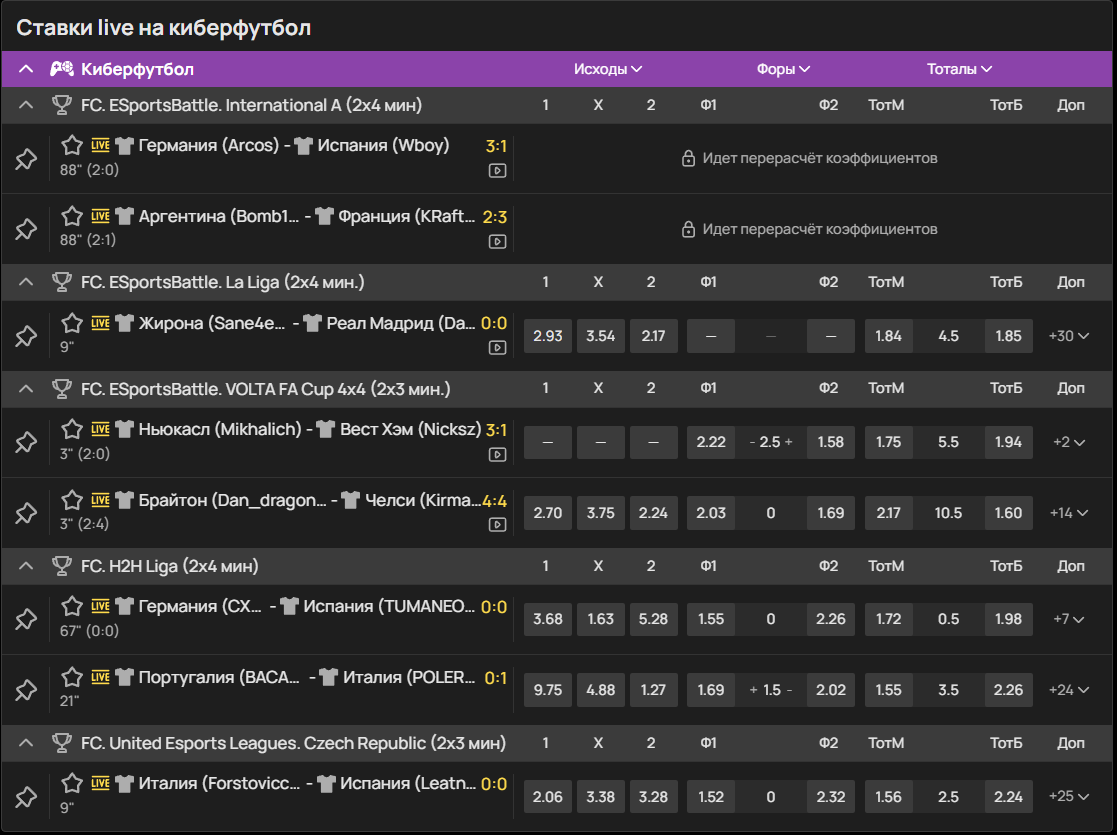This screenshot has height=835, width=1117.
Task: Collapse the La Liga (2x4 мин.) league group
Action: [x=27, y=282]
